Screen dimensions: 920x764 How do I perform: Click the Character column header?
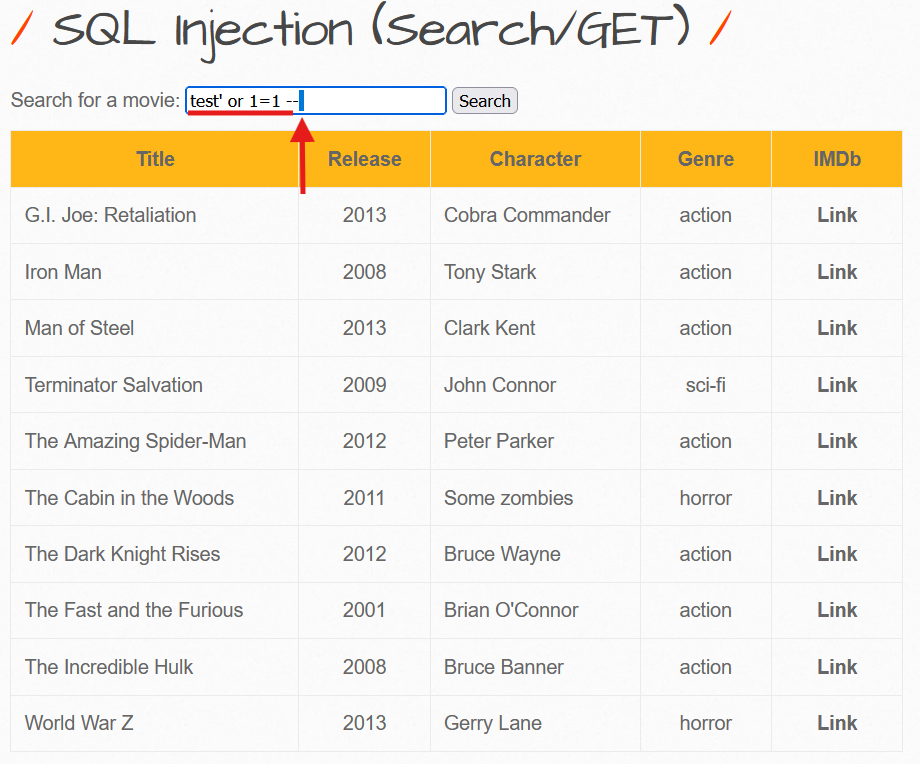tap(535, 159)
